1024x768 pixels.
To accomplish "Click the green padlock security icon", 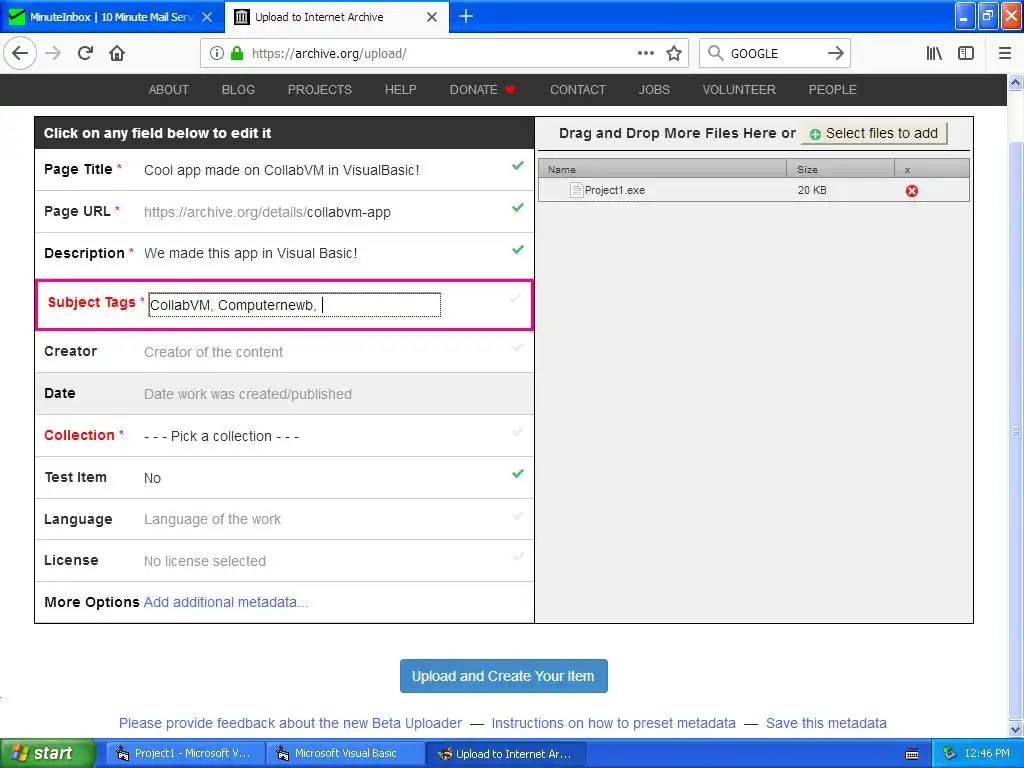I will (237, 54).
